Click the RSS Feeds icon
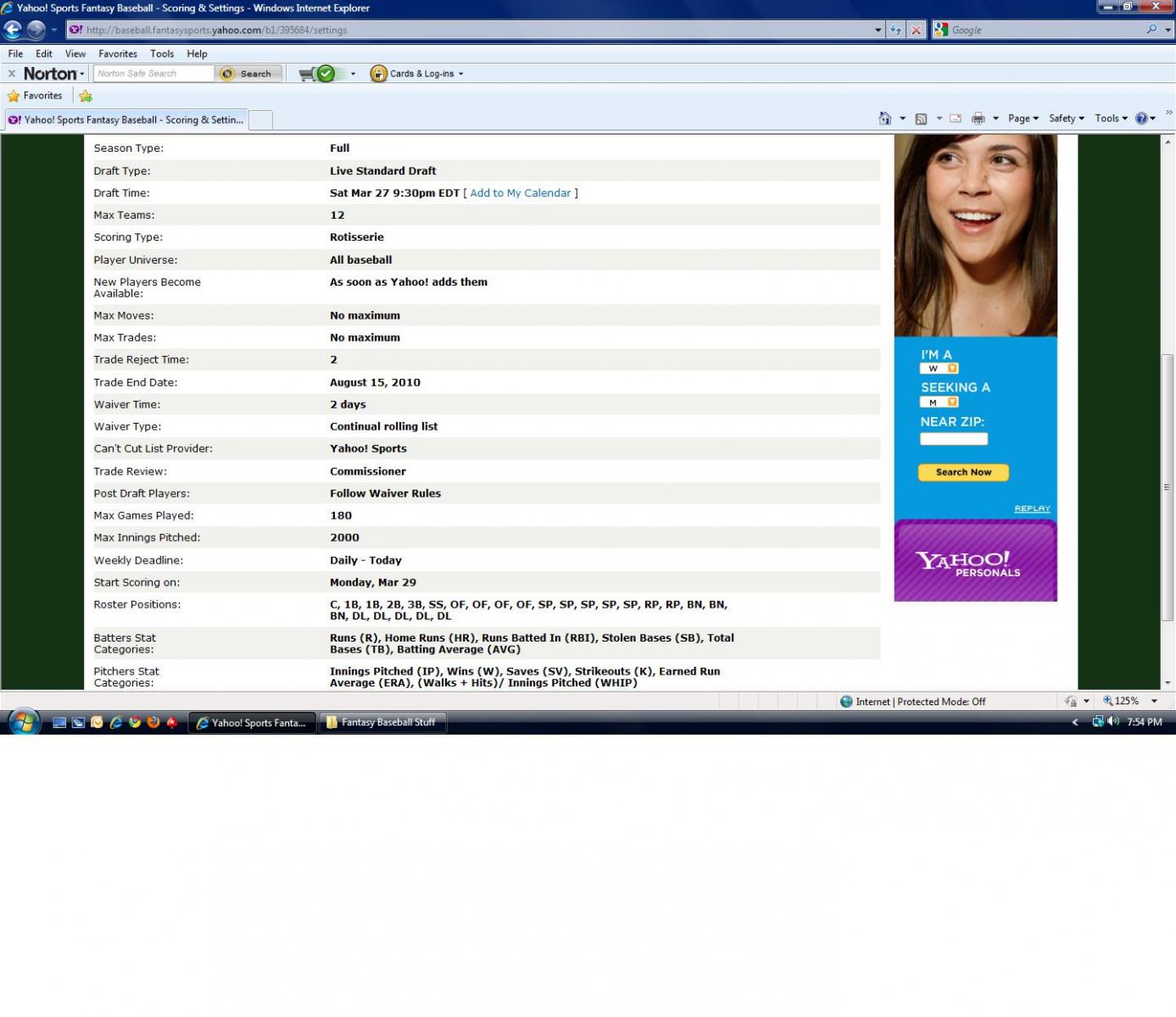The width and height of the screenshot is (1176, 1017). (x=921, y=119)
